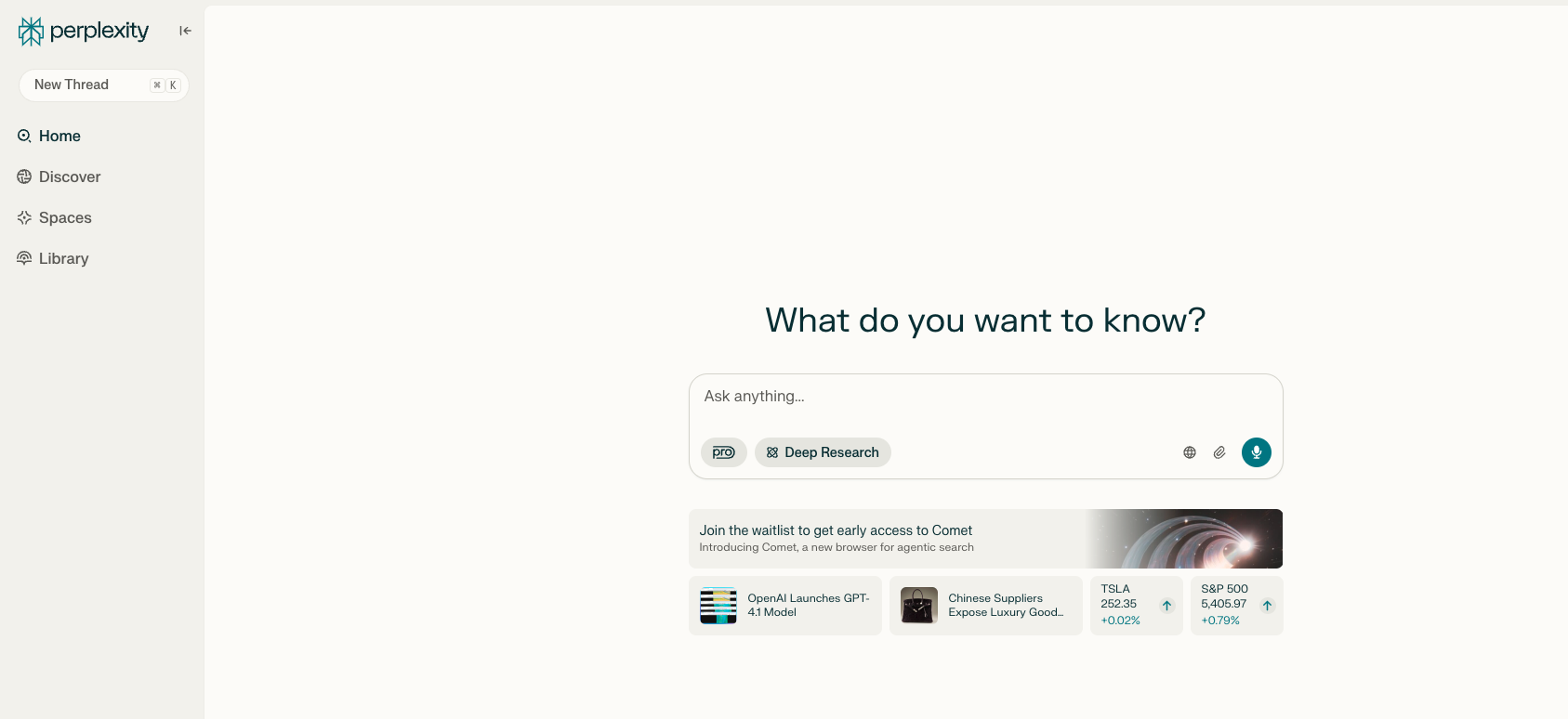
Task: Click the TSLA +0.02% change value
Action: 1121,621
